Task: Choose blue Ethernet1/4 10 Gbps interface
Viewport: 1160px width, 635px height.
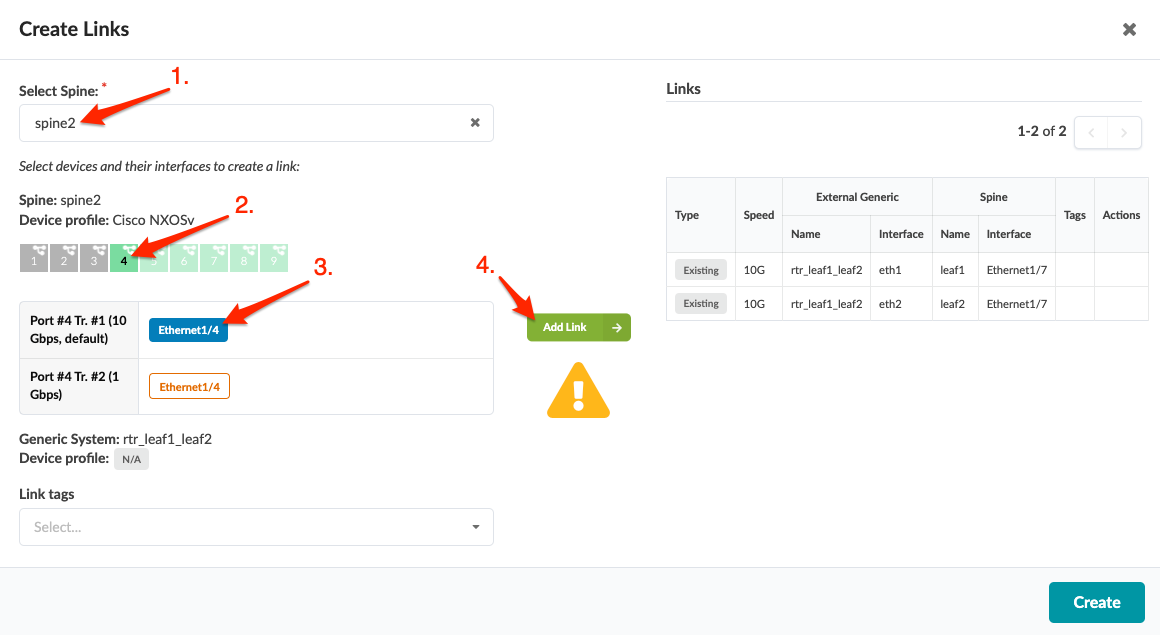Action: click(188, 330)
